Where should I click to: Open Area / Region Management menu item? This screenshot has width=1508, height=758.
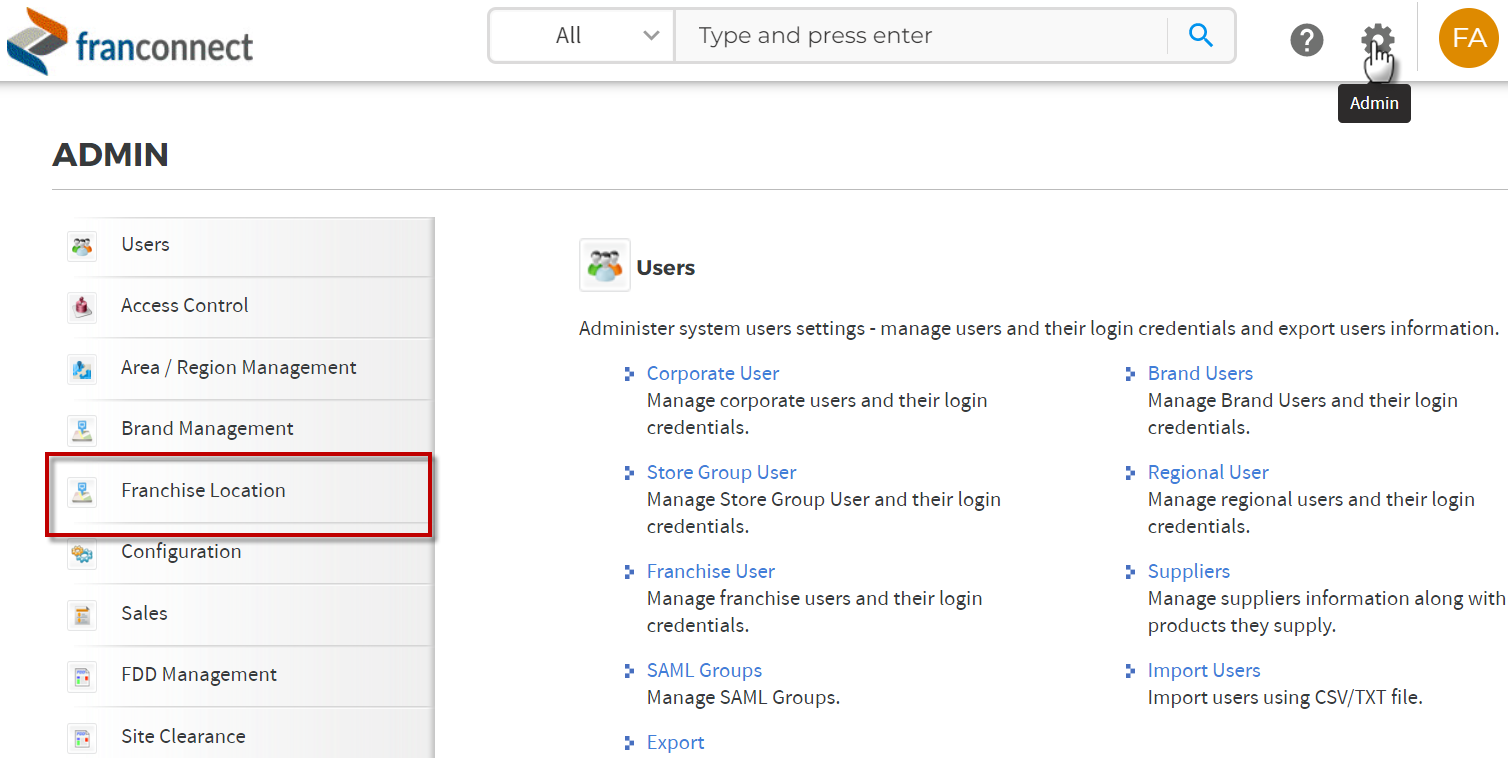(240, 368)
